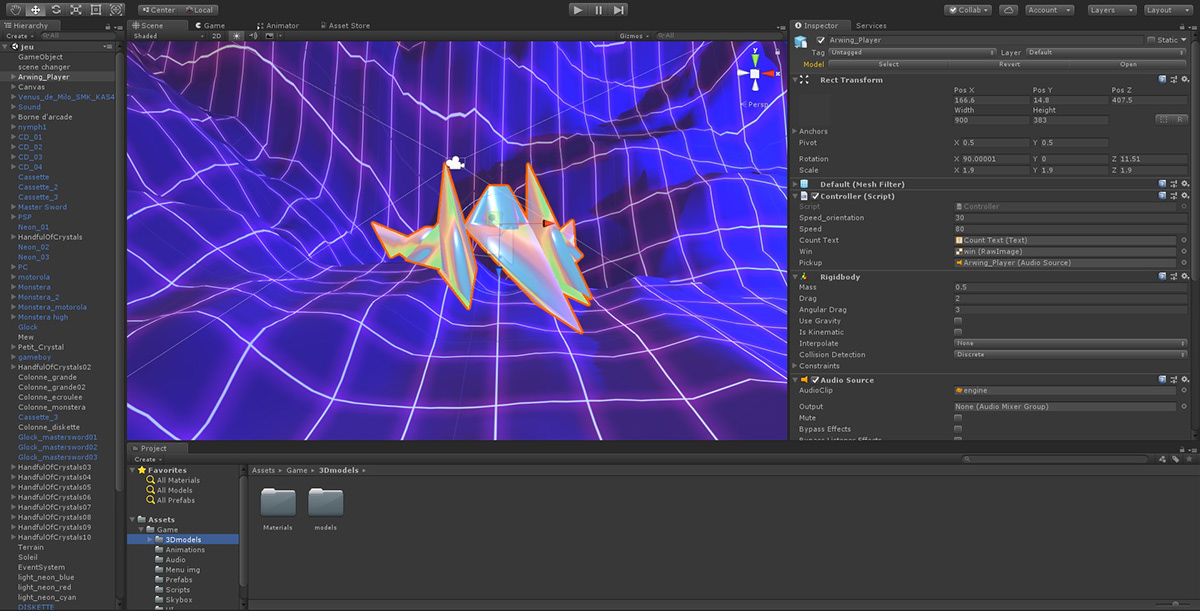
Task: Open Rect Transform preset sliders icon
Action: 1174,79
